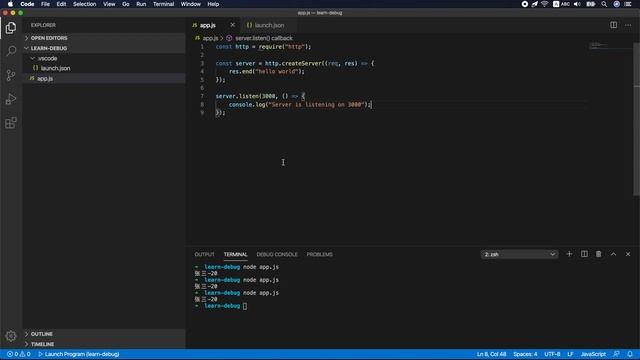The width and height of the screenshot is (640, 360).
Task: Open the Help menu
Action: (x=213, y=4)
